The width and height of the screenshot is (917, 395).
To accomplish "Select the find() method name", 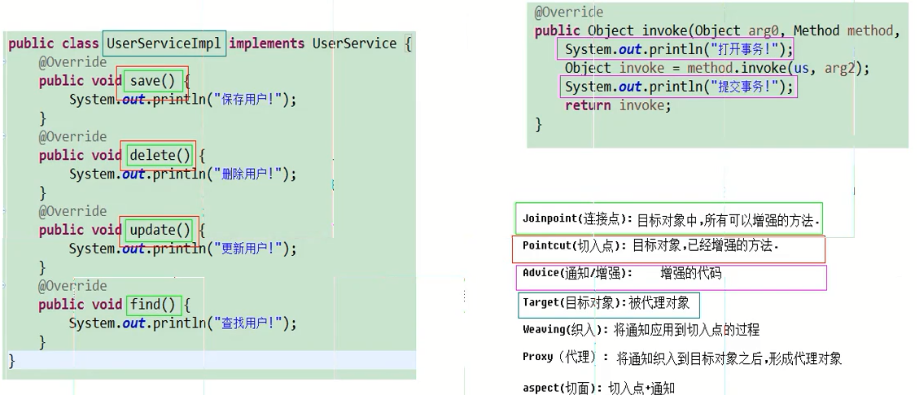I will click(153, 304).
